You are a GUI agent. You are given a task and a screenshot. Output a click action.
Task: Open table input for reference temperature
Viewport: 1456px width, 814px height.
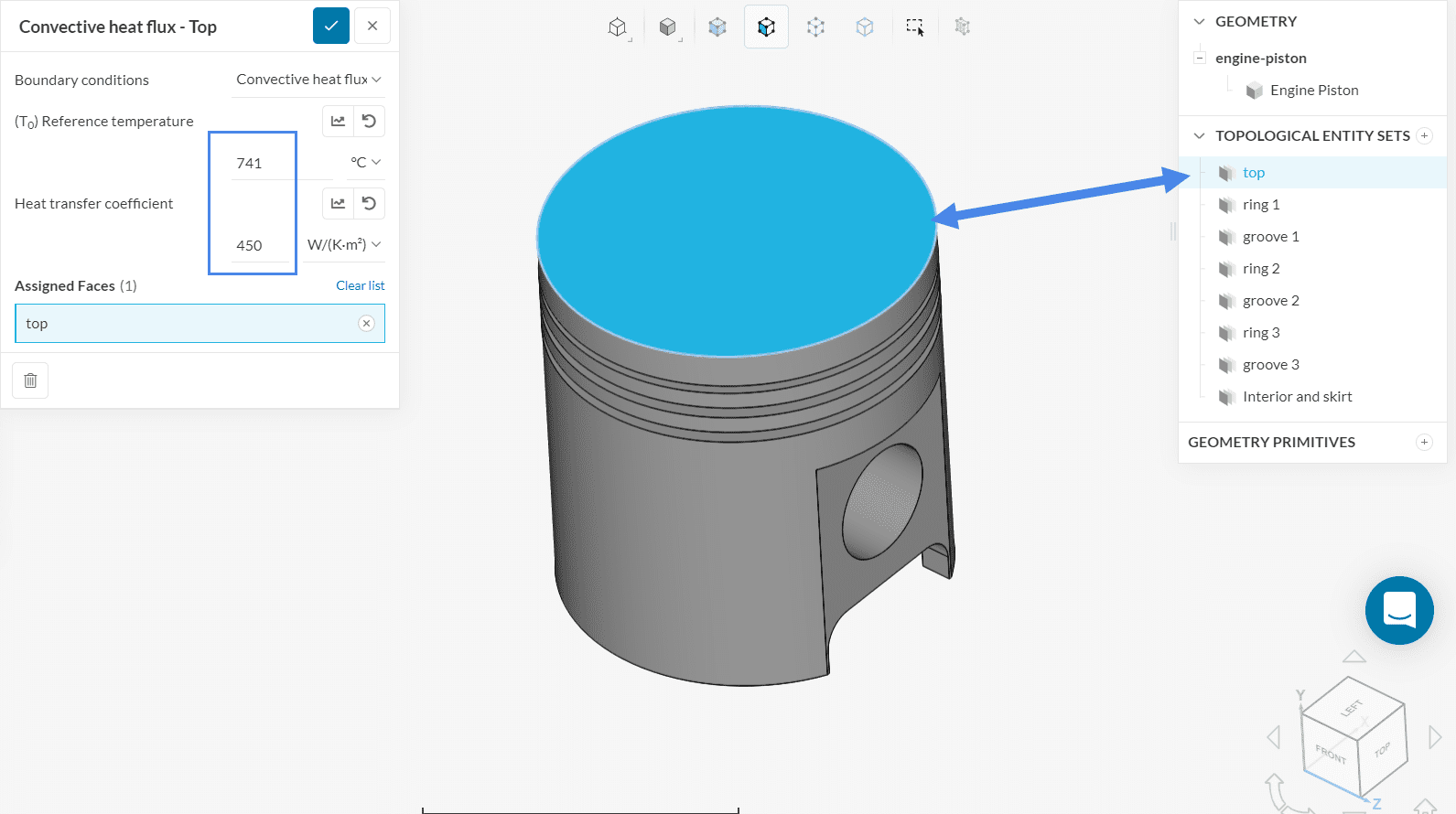[x=338, y=121]
